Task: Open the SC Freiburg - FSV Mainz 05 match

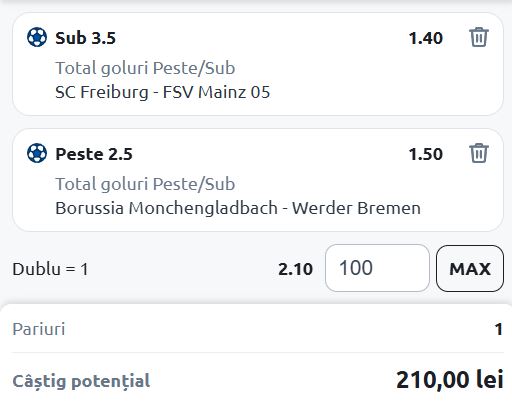Action: (163, 92)
